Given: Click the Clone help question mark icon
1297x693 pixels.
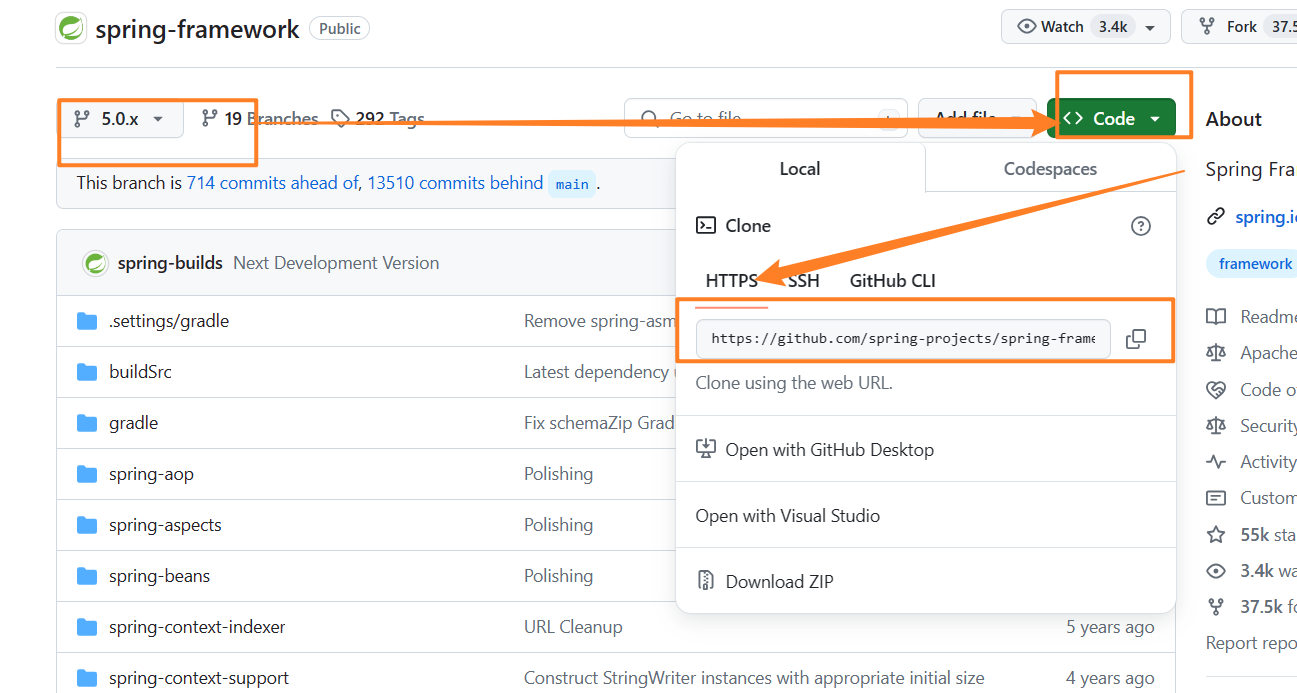Looking at the screenshot, I should point(1140,226).
